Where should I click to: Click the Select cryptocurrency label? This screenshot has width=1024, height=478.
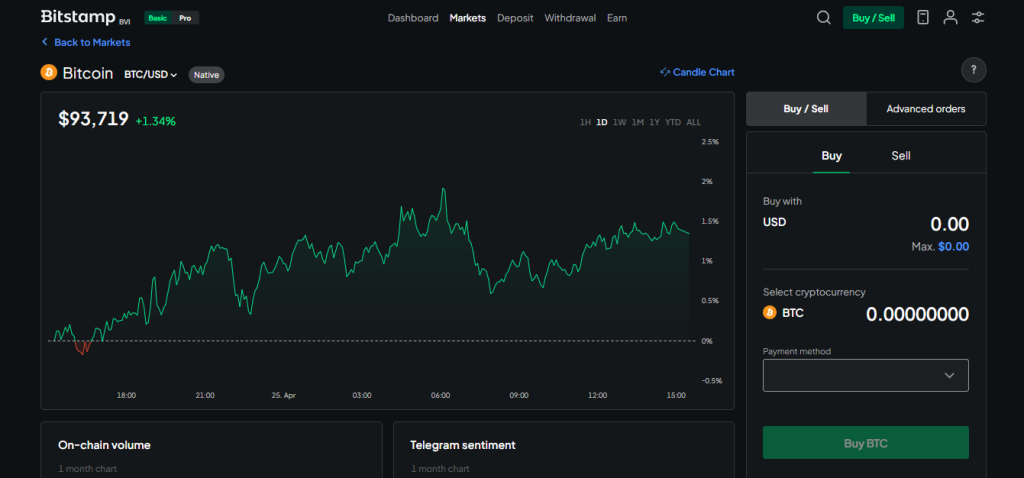(x=814, y=293)
